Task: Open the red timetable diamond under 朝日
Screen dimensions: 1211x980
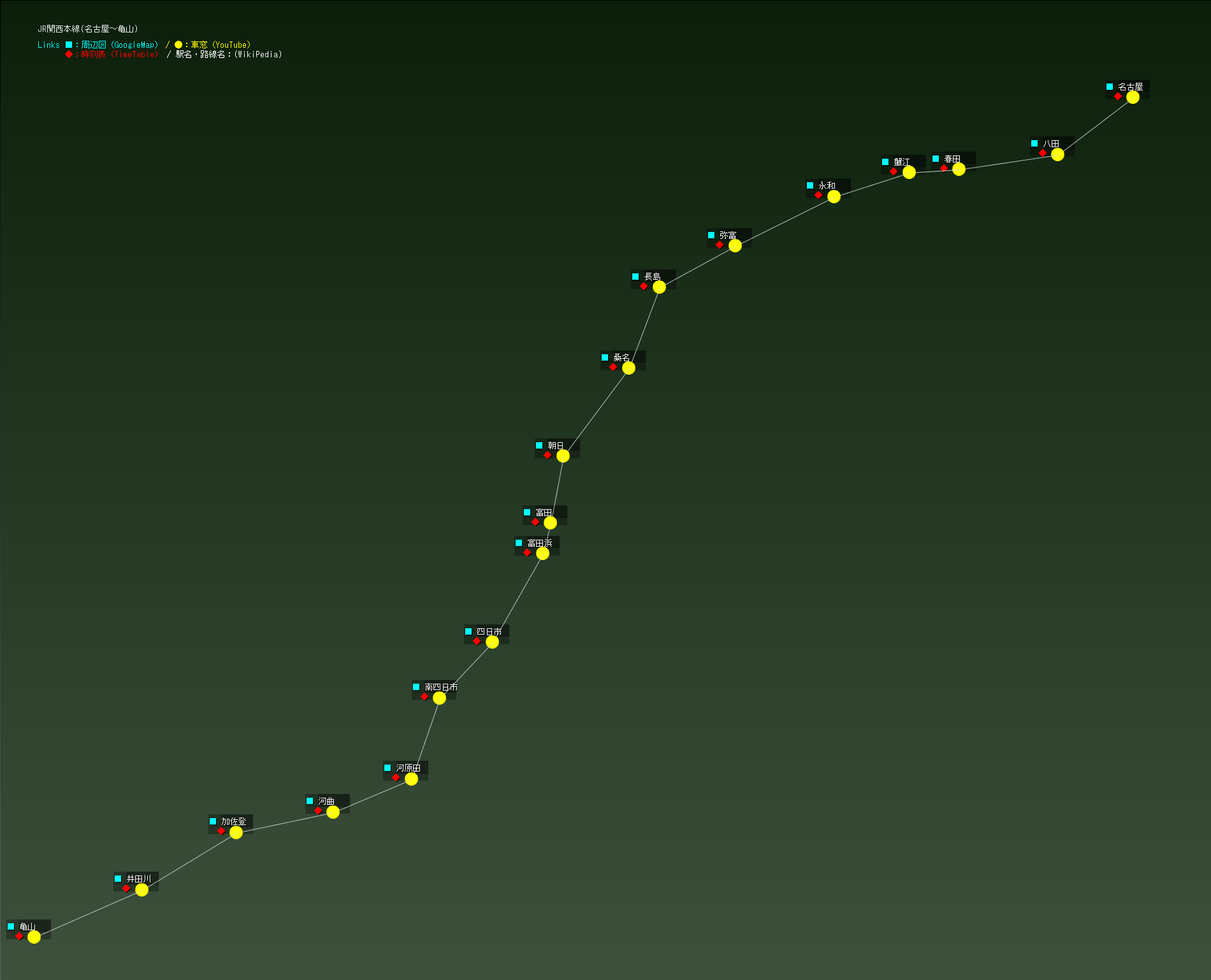Action: pos(547,455)
